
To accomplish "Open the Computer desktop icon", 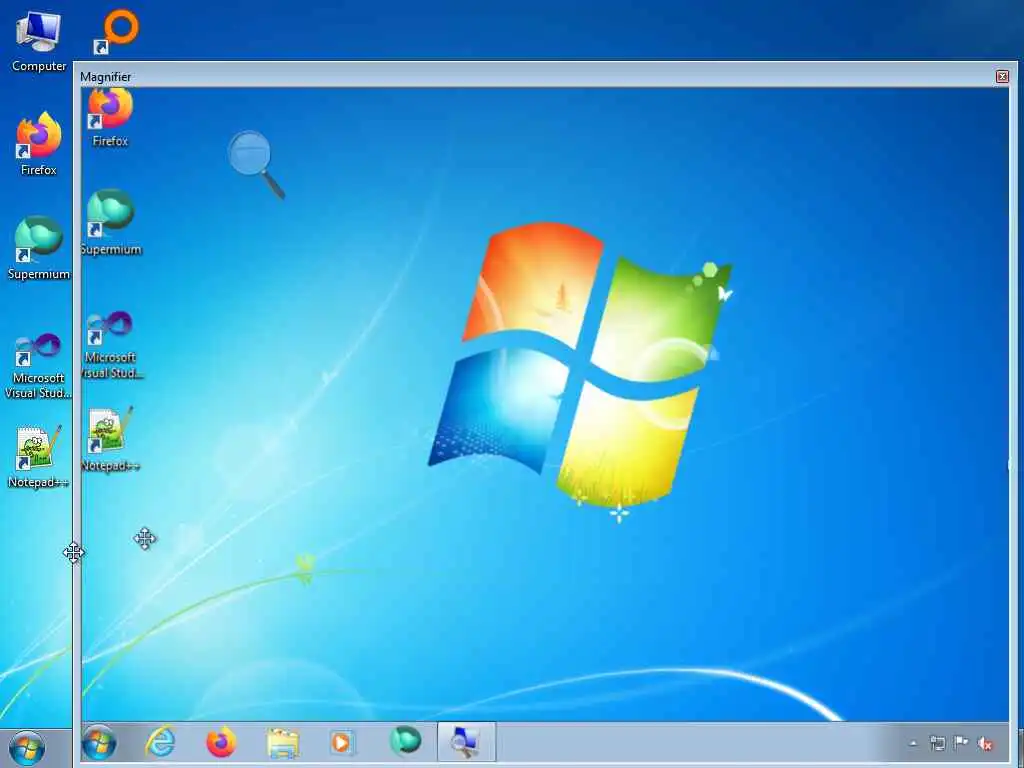I will click(39, 41).
